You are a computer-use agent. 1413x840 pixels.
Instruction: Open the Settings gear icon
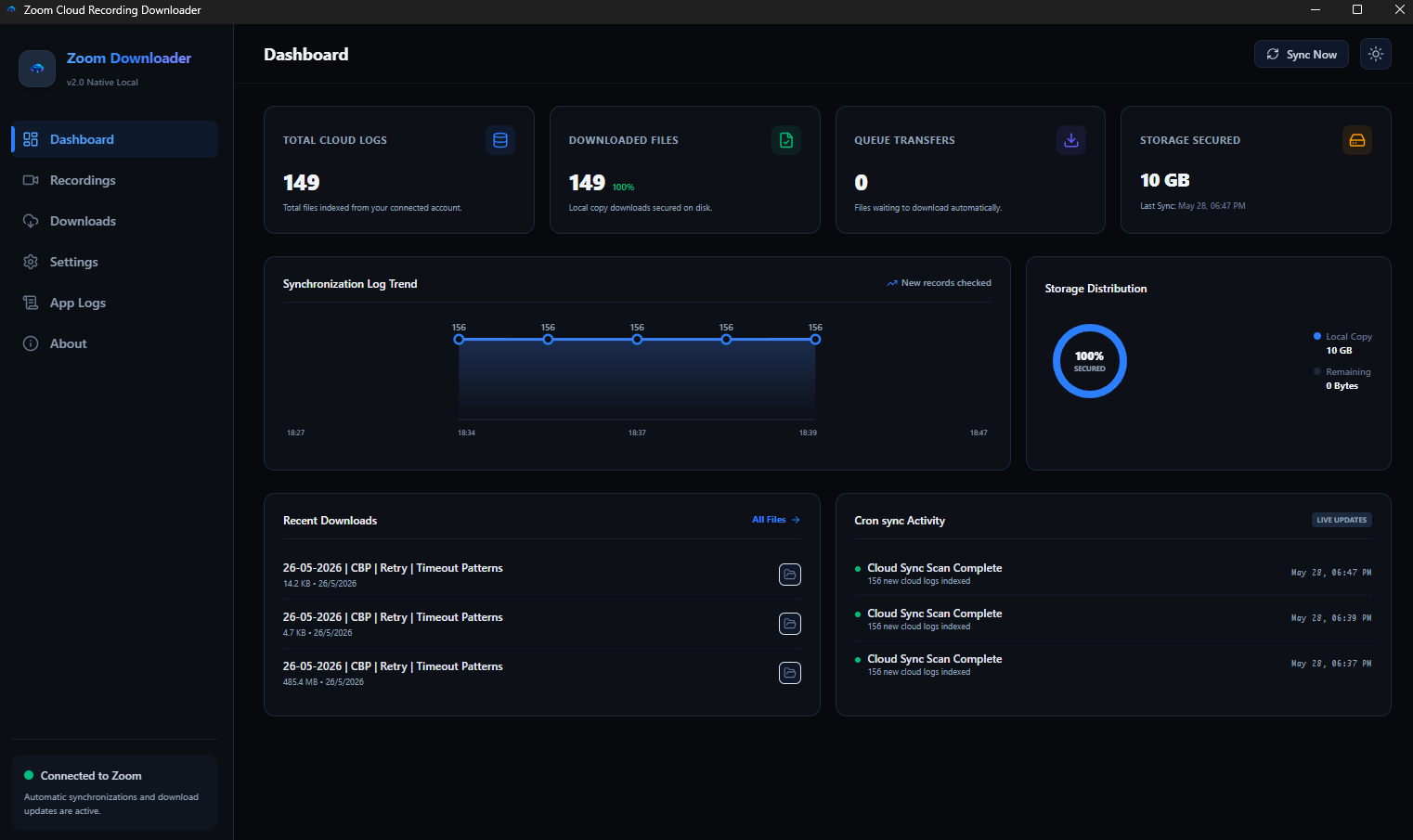pos(31,262)
